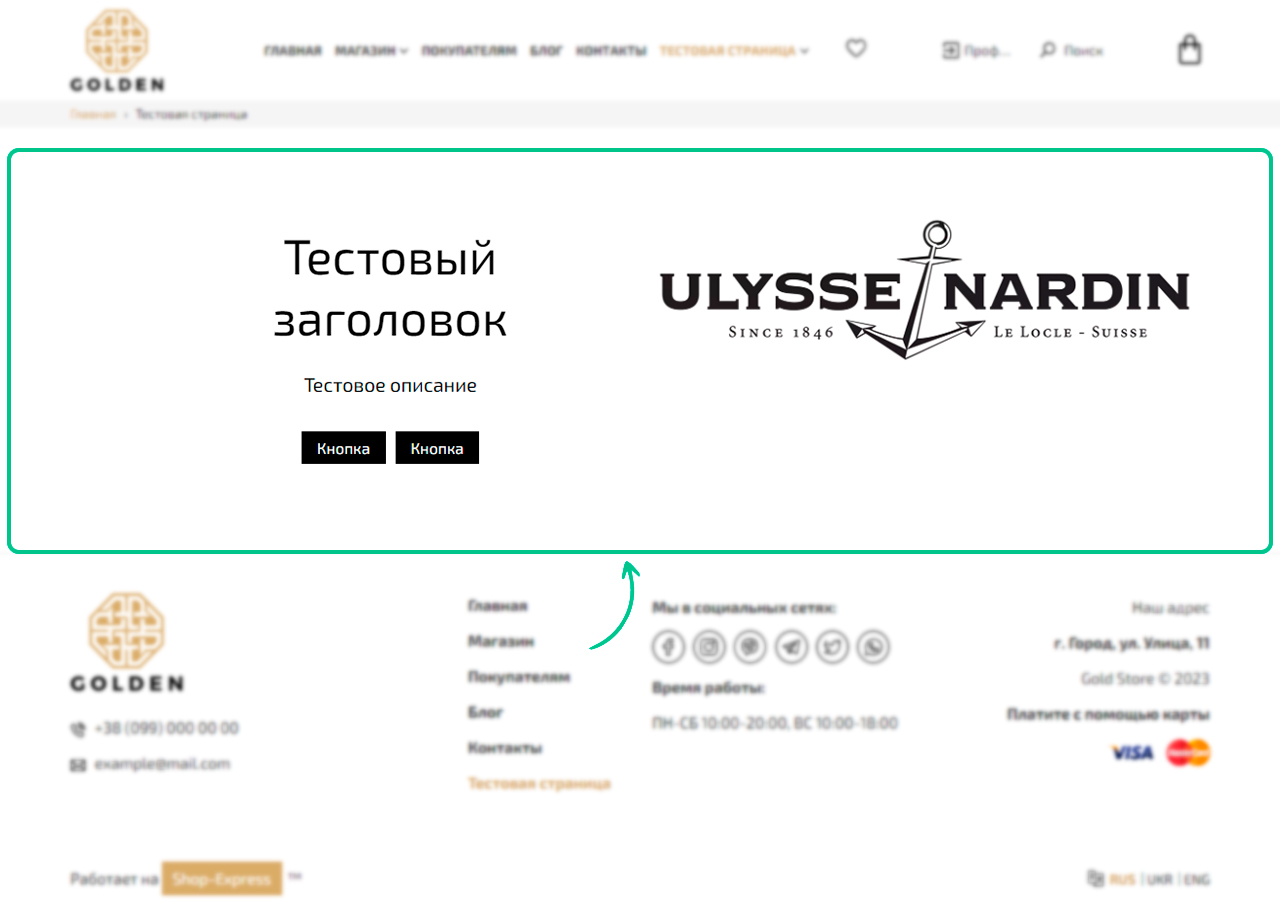This screenshot has height=913, width=1280.
Task: Click the right Кнопка button
Action: tap(437, 448)
